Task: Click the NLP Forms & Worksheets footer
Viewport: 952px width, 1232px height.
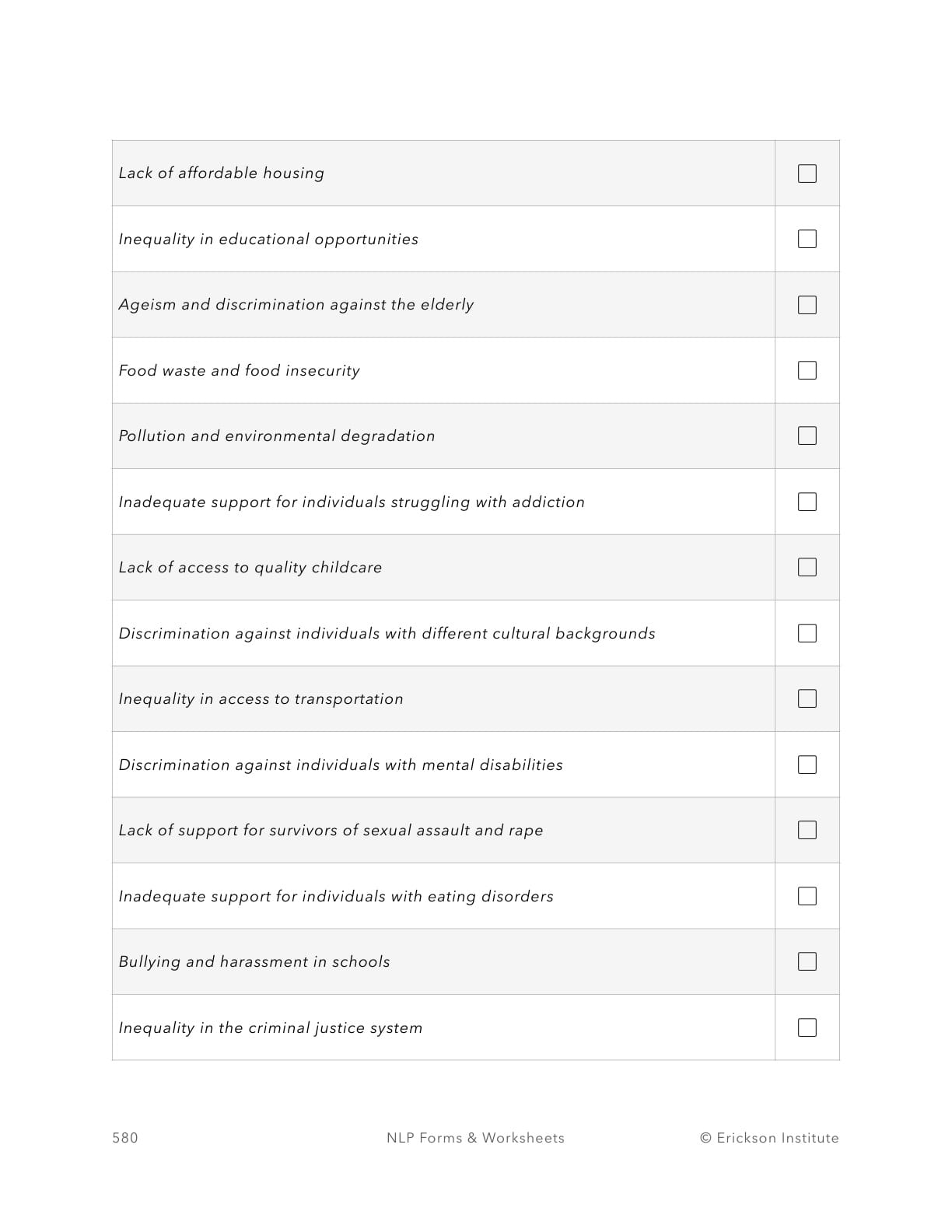Action: (475, 1138)
